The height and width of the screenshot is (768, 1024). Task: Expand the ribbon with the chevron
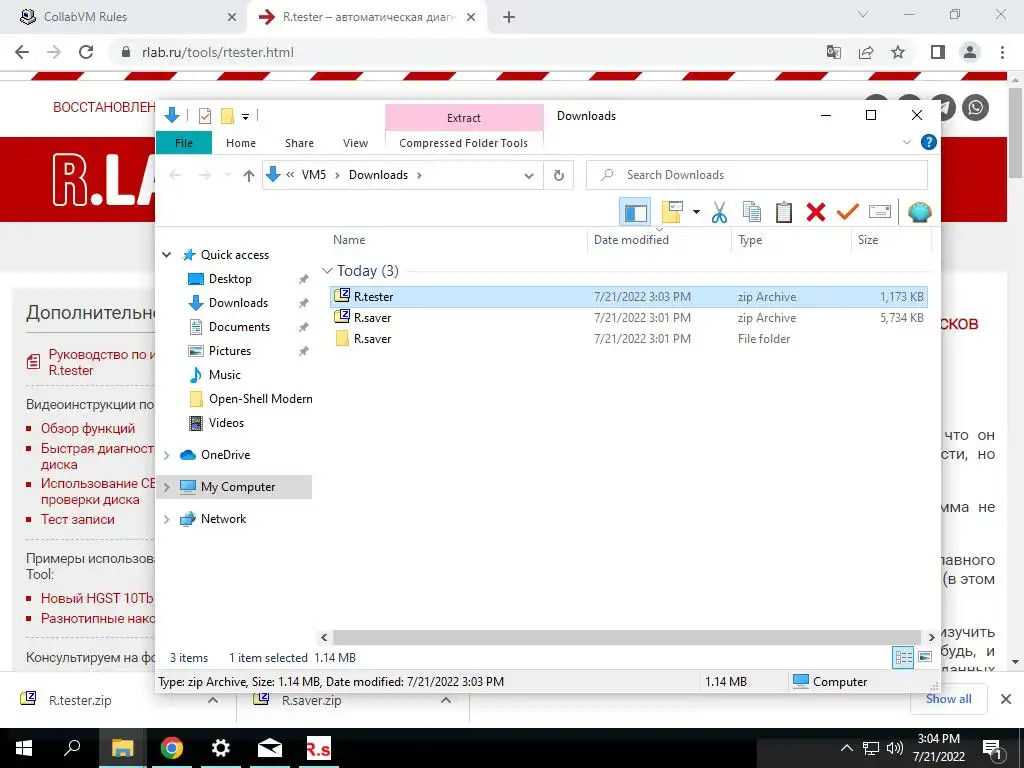click(906, 142)
